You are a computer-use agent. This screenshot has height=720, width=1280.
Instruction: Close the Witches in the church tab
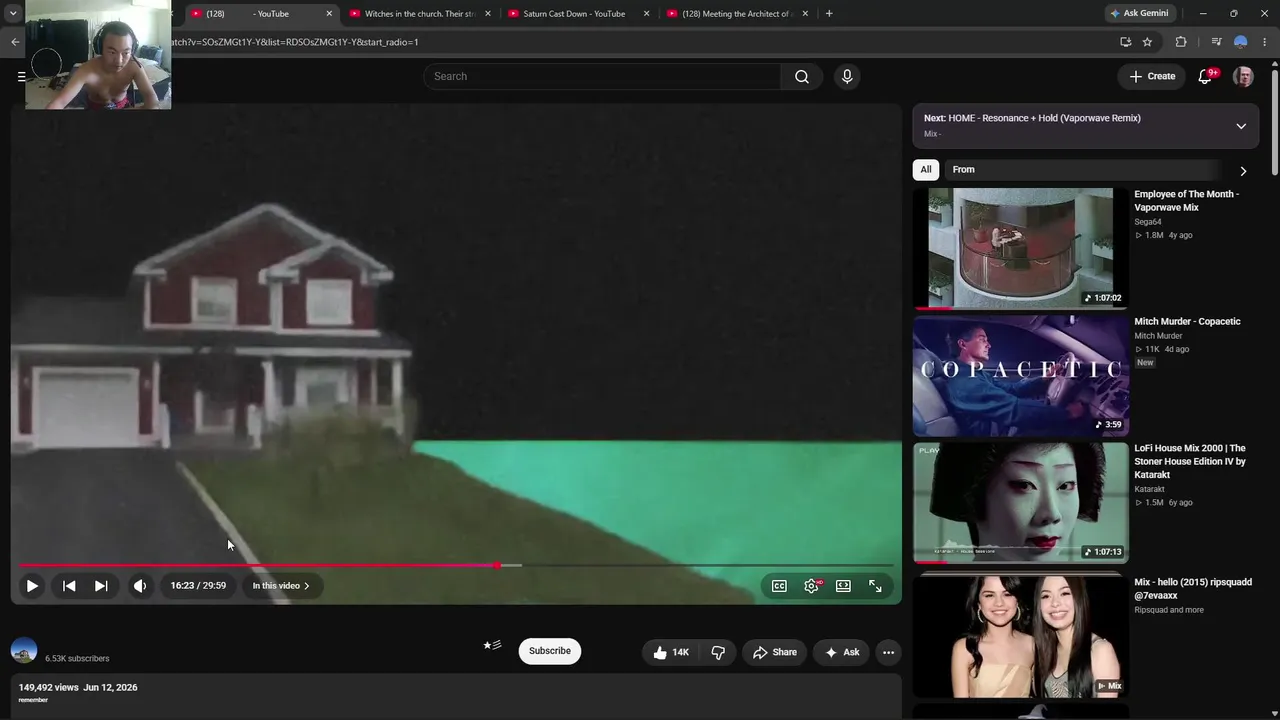pos(488,14)
